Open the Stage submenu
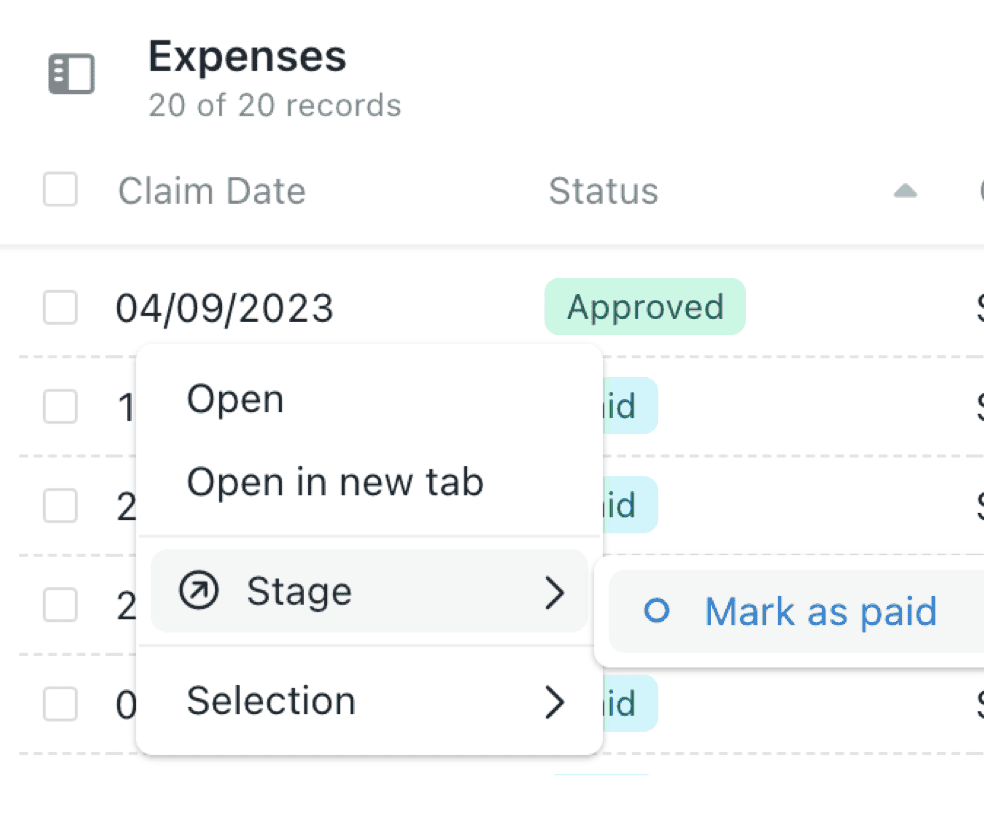The image size is (984, 832). (298, 591)
